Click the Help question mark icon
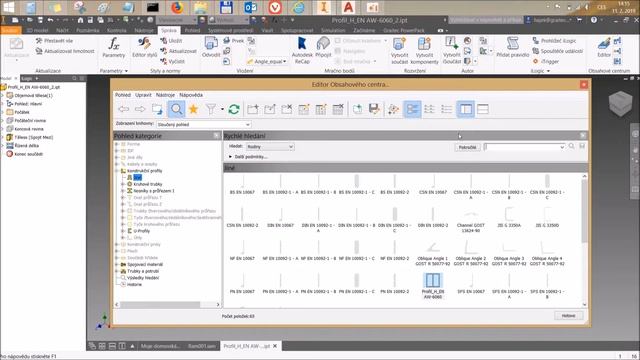 click(594, 20)
